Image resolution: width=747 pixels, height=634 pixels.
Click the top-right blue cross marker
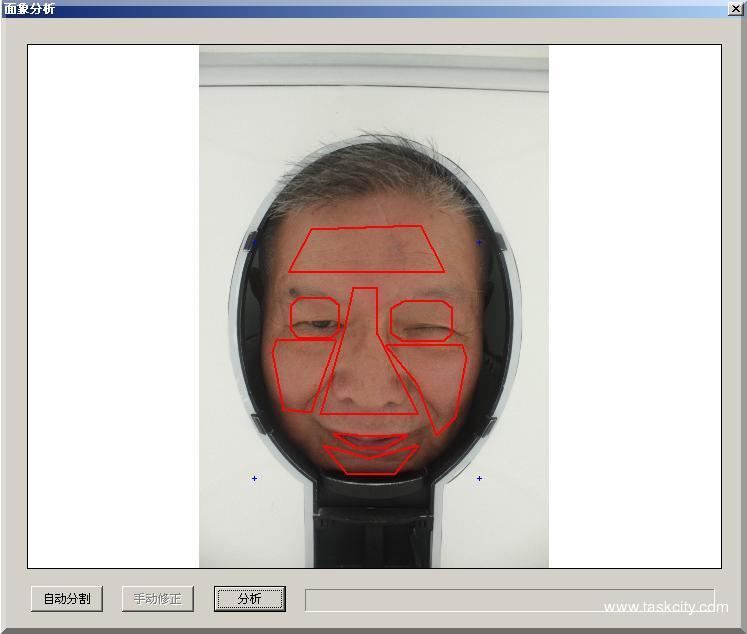point(479,242)
